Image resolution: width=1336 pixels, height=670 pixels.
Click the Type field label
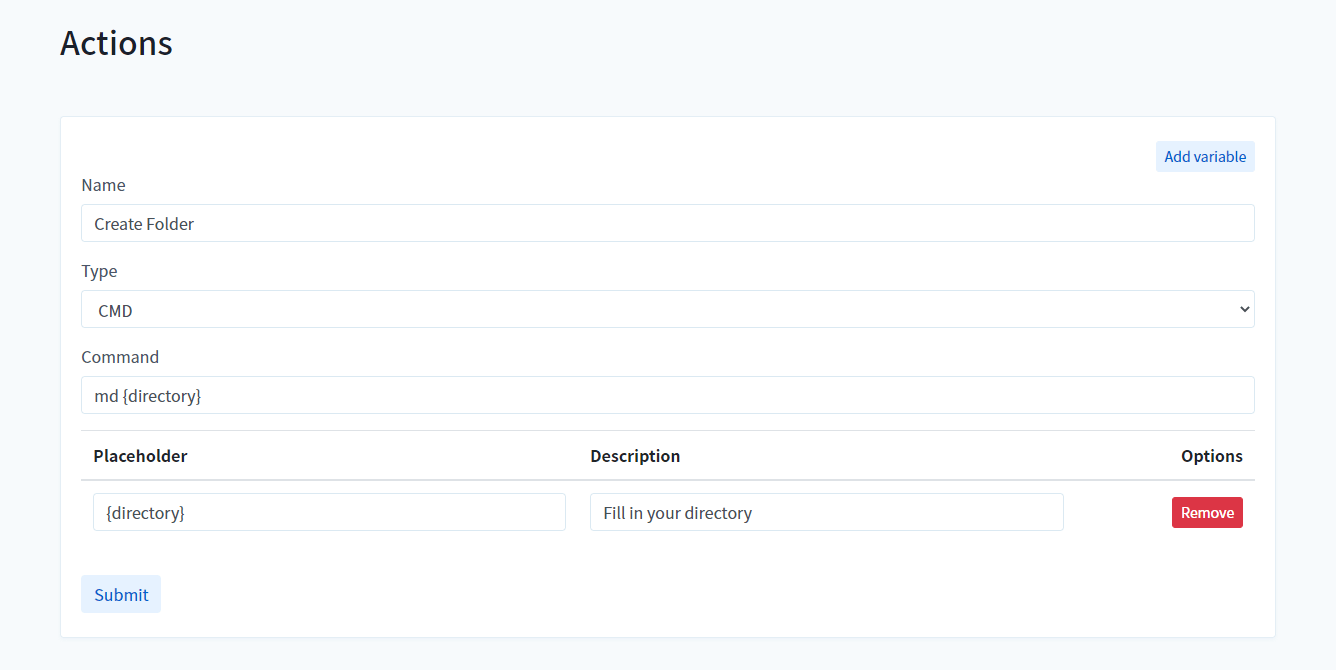[x=99, y=271]
